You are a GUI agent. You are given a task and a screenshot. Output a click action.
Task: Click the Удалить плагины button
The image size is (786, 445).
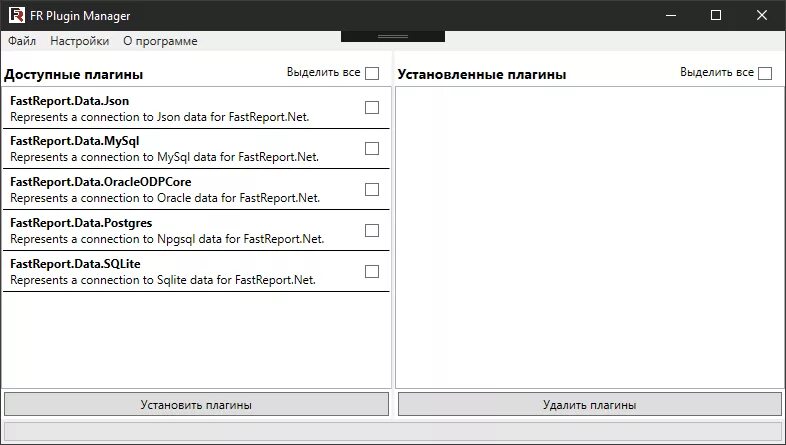point(590,404)
